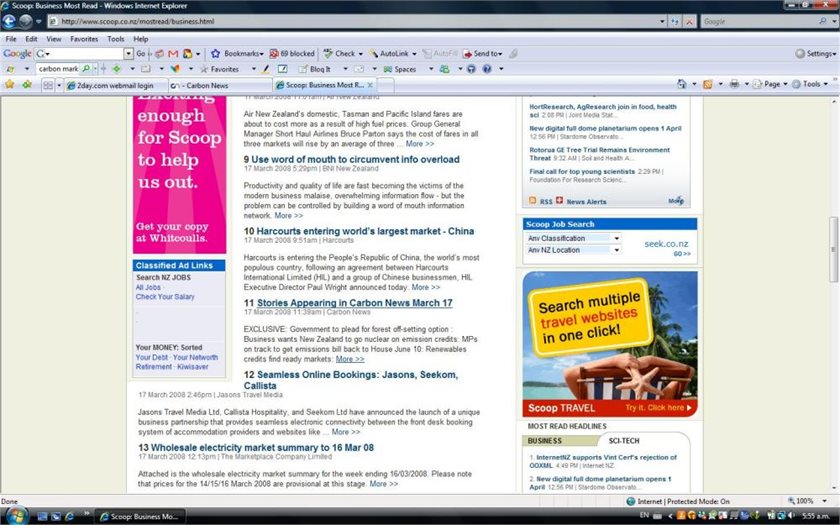Image resolution: width=840 pixels, height=525 pixels.
Task: Open Favorites Center gold star icon
Action: [x=10, y=84]
